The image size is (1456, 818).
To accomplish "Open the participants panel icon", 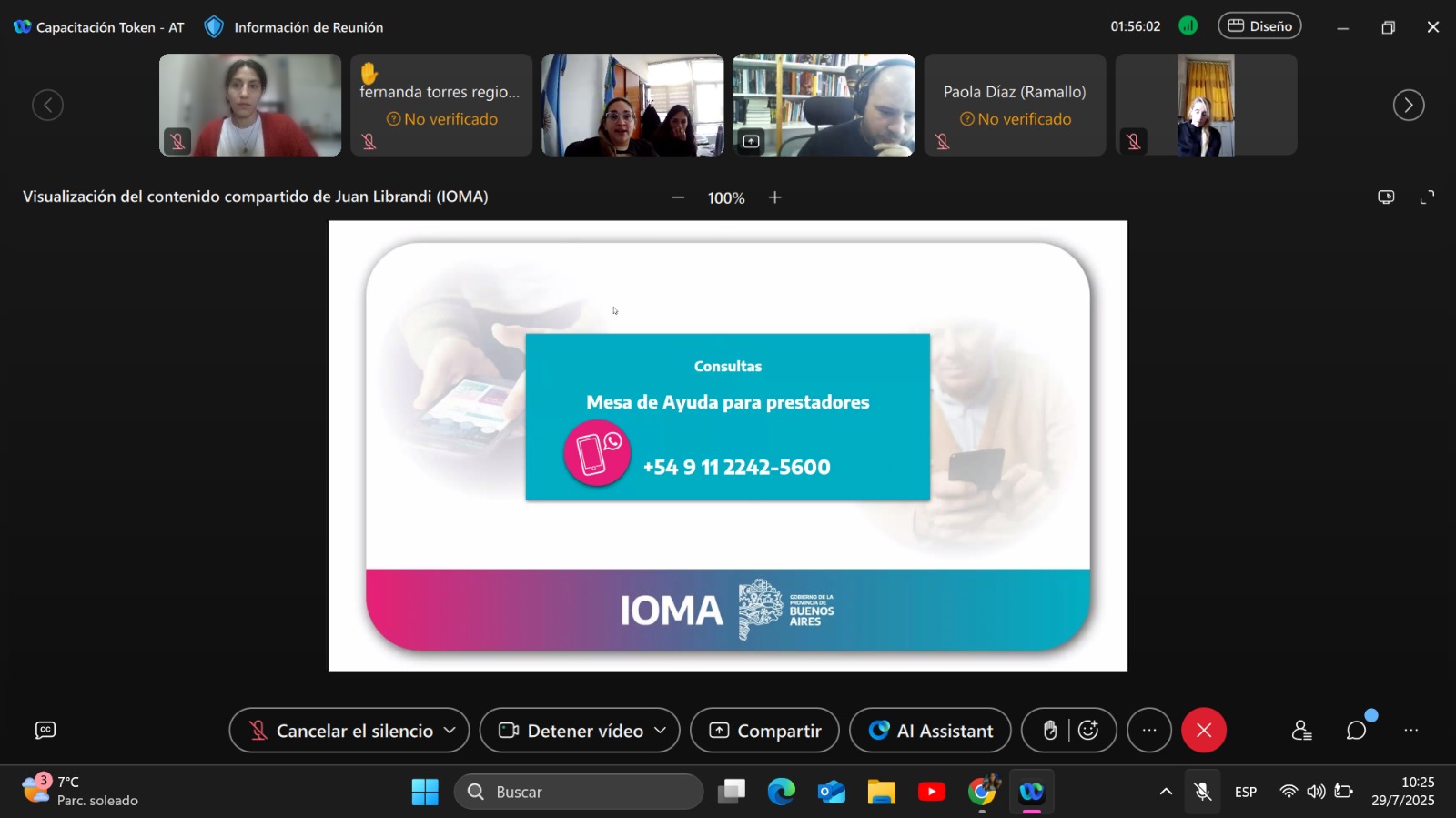I will [1302, 731].
